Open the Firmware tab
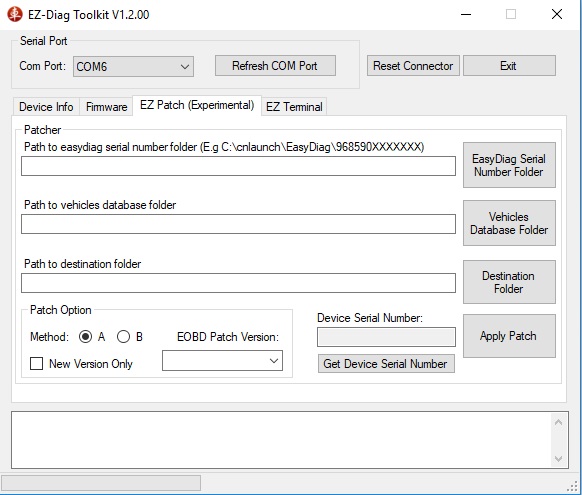Viewport: 582px width, 495px height. coord(107,107)
